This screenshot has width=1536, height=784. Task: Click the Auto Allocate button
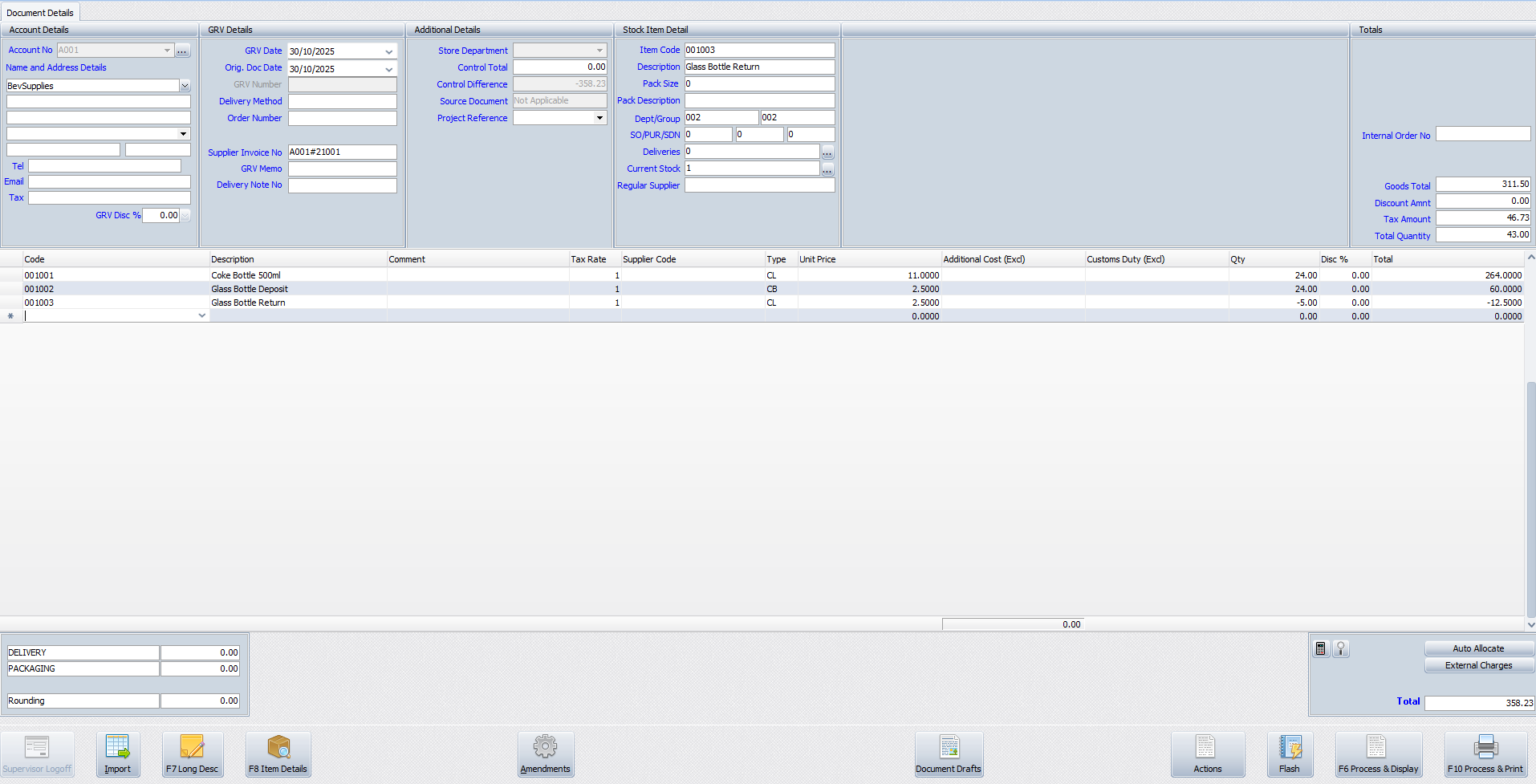point(1478,648)
